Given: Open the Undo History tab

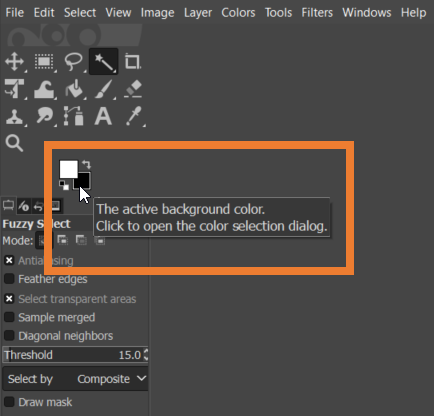Looking at the screenshot, I should [38, 206].
